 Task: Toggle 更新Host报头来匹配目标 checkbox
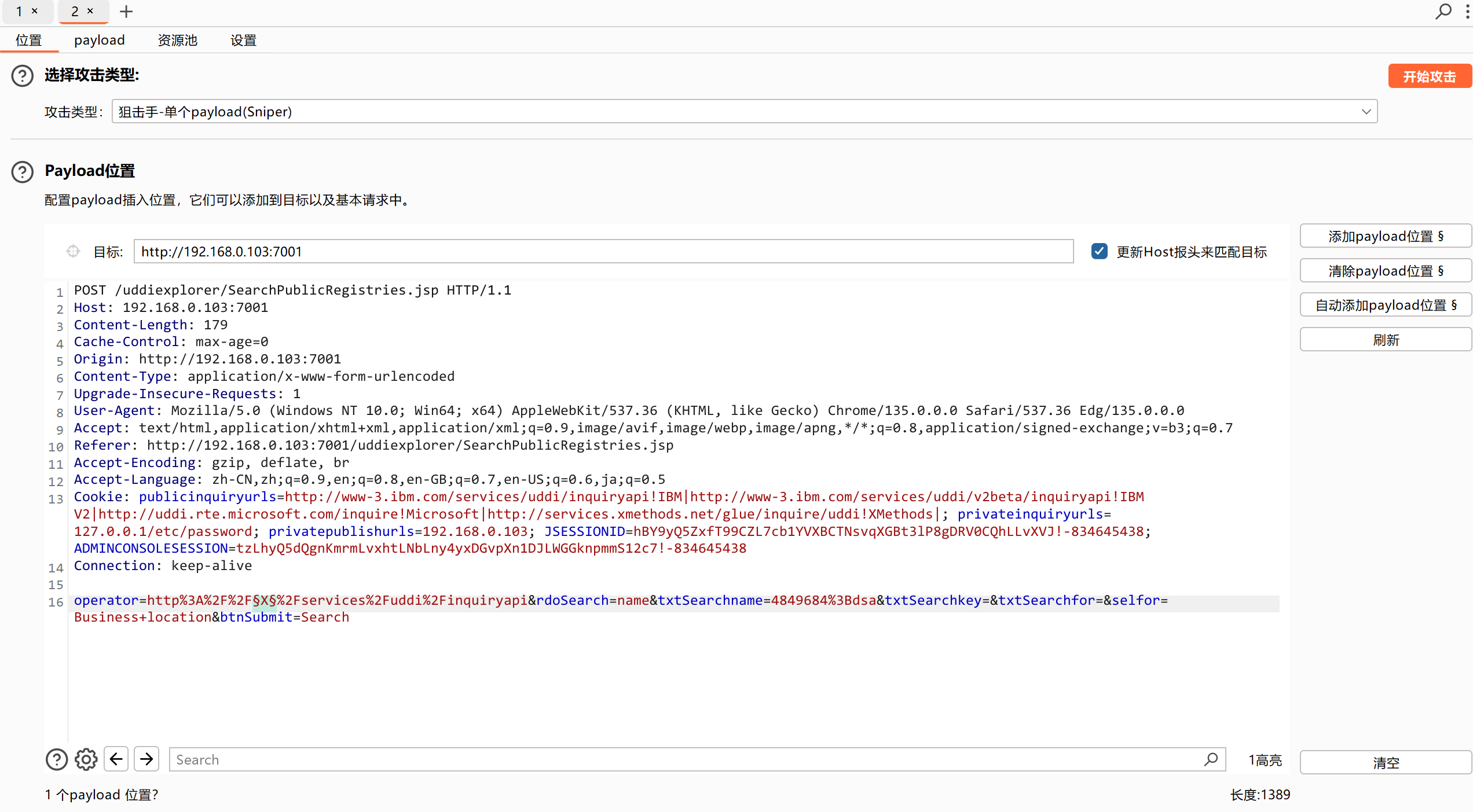click(1099, 251)
